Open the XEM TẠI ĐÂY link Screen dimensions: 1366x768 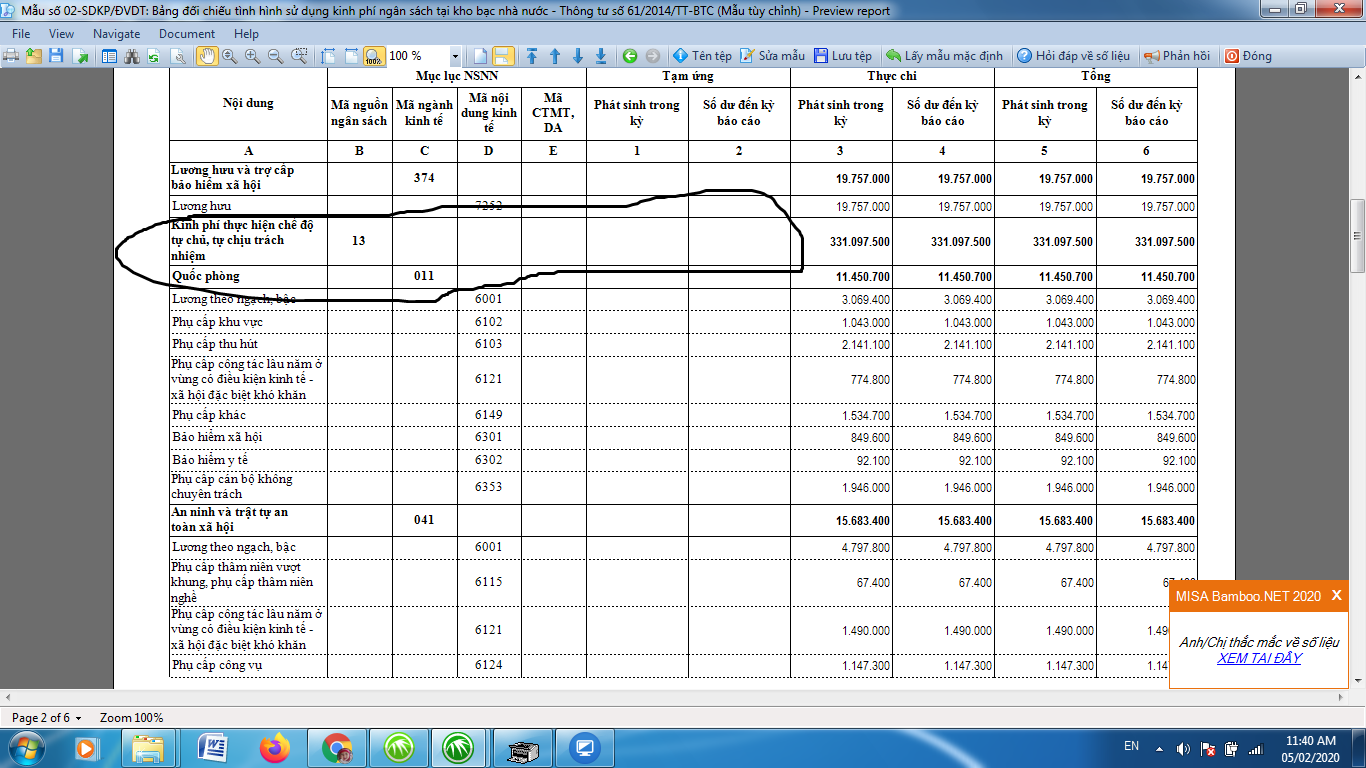(1258, 658)
